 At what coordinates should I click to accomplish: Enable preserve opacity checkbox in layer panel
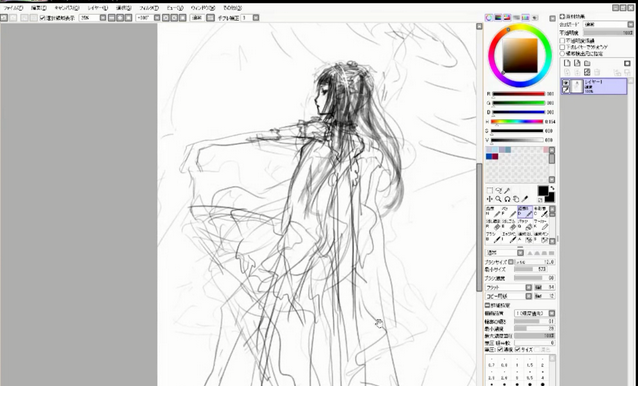(564, 39)
